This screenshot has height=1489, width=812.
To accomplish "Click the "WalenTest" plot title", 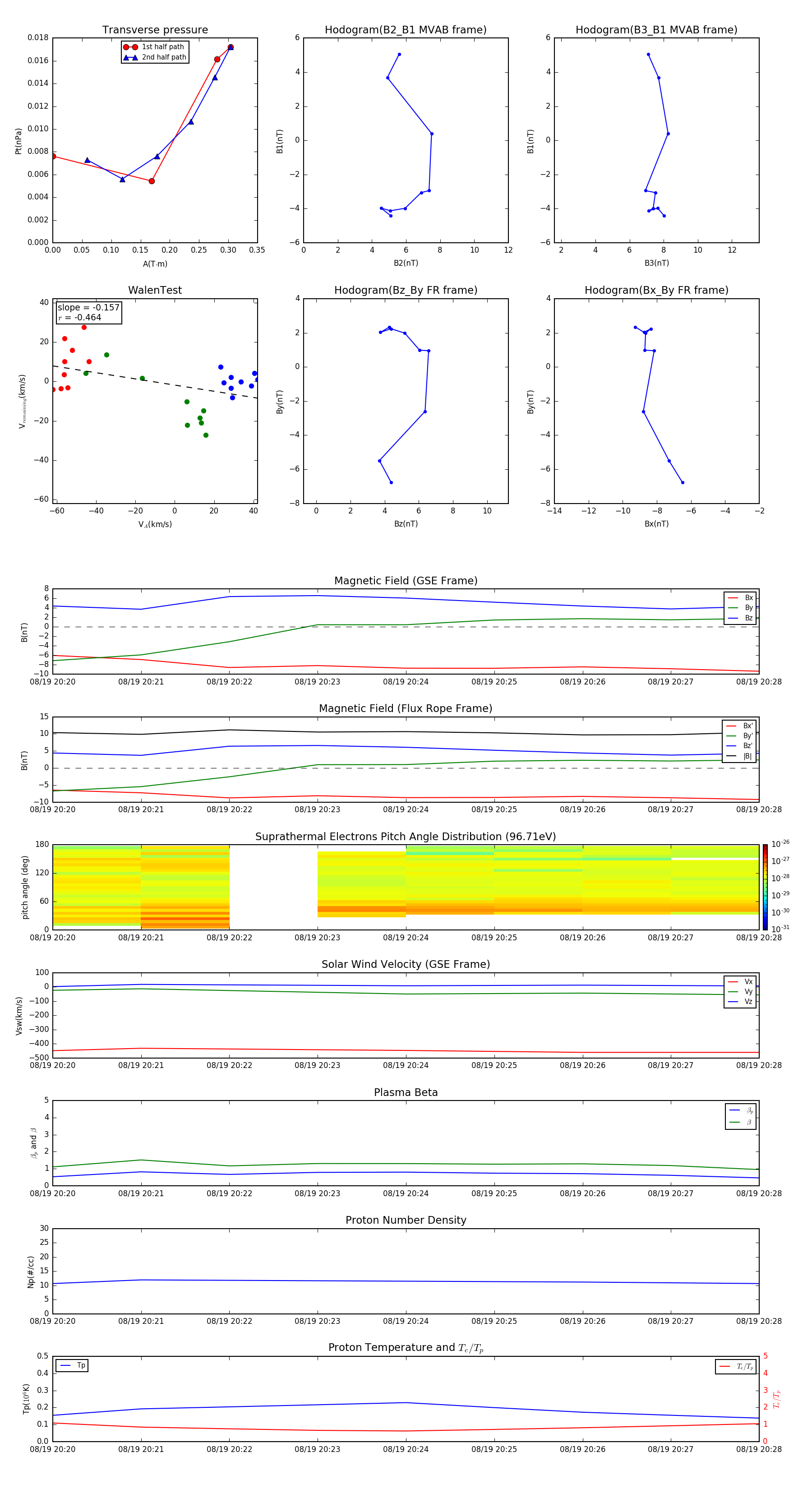I will tap(155, 290).
